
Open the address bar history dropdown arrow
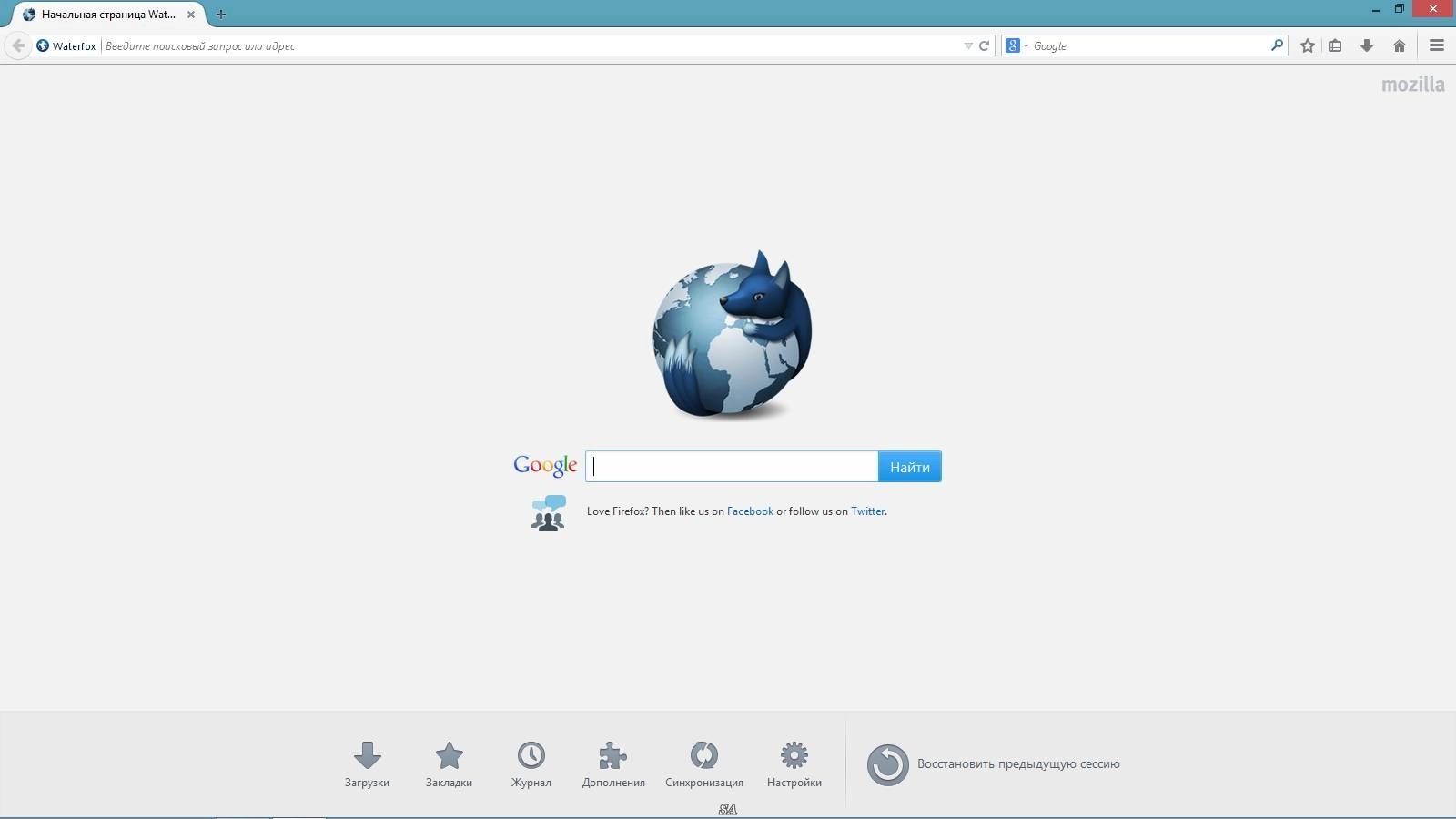(968, 45)
